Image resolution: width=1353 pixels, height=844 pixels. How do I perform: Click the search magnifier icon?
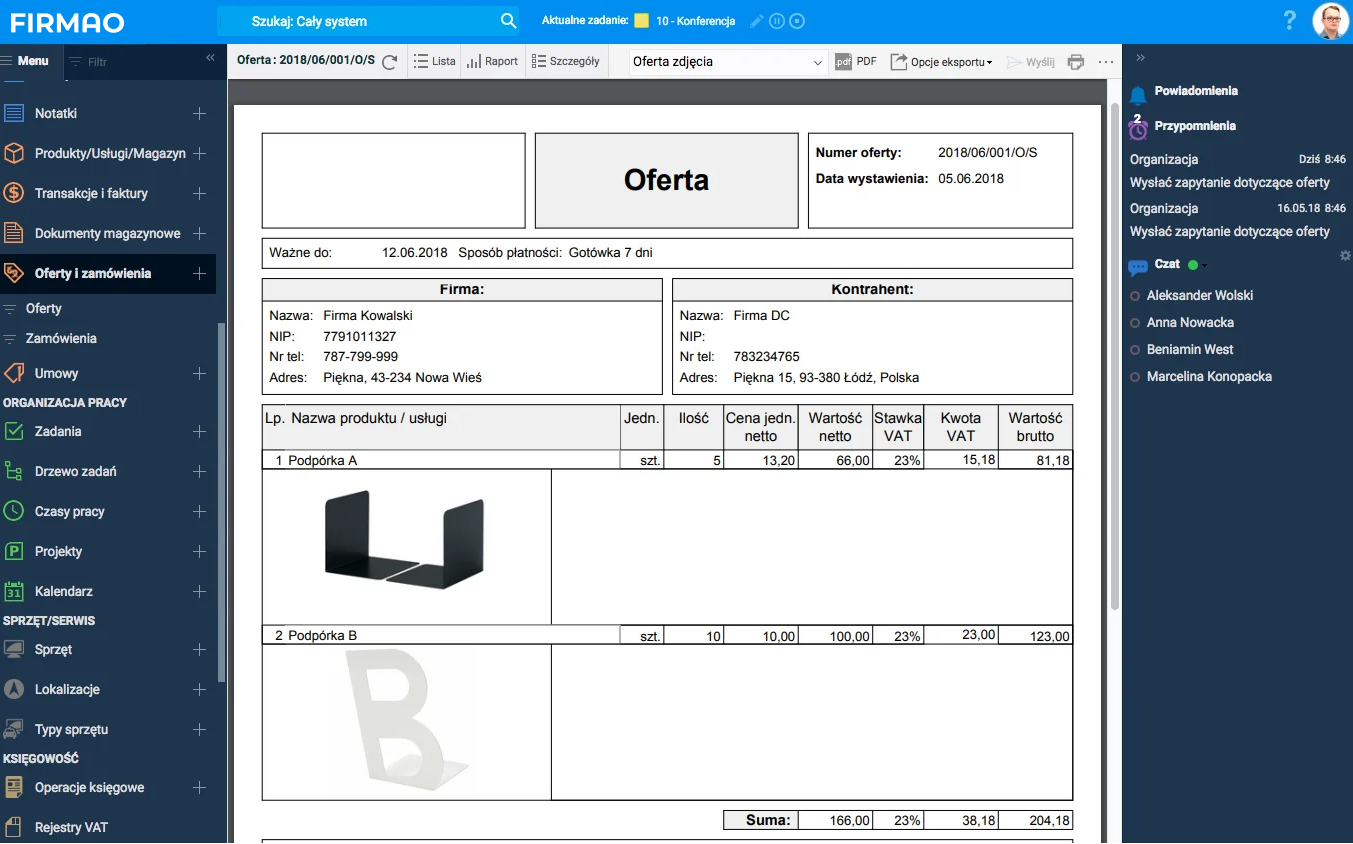point(508,21)
